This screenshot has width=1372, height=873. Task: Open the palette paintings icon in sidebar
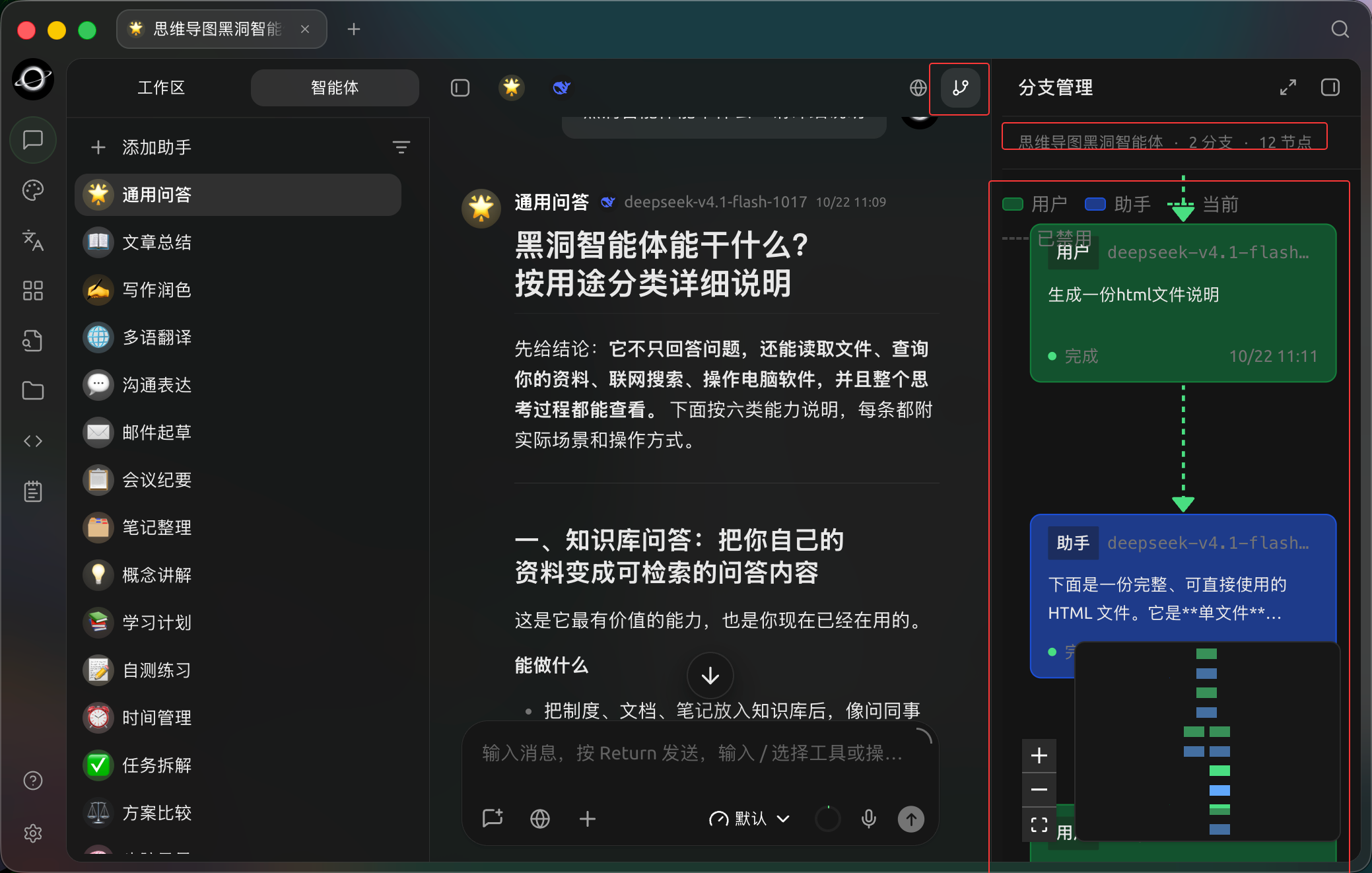point(33,190)
